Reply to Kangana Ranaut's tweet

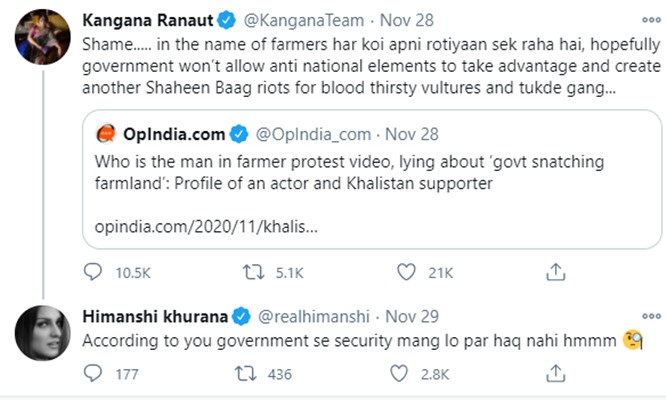point(92,271)
